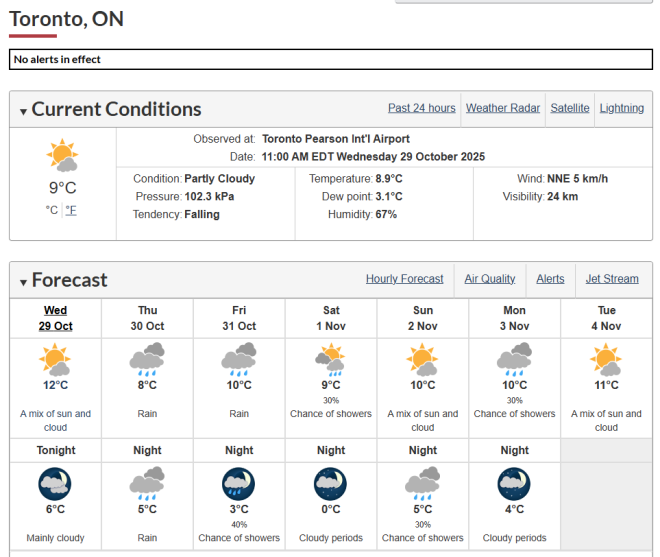Screen dimensions: 660x557
Task: Click Saturday's chance of showers icon
Action: pos(331,359)
